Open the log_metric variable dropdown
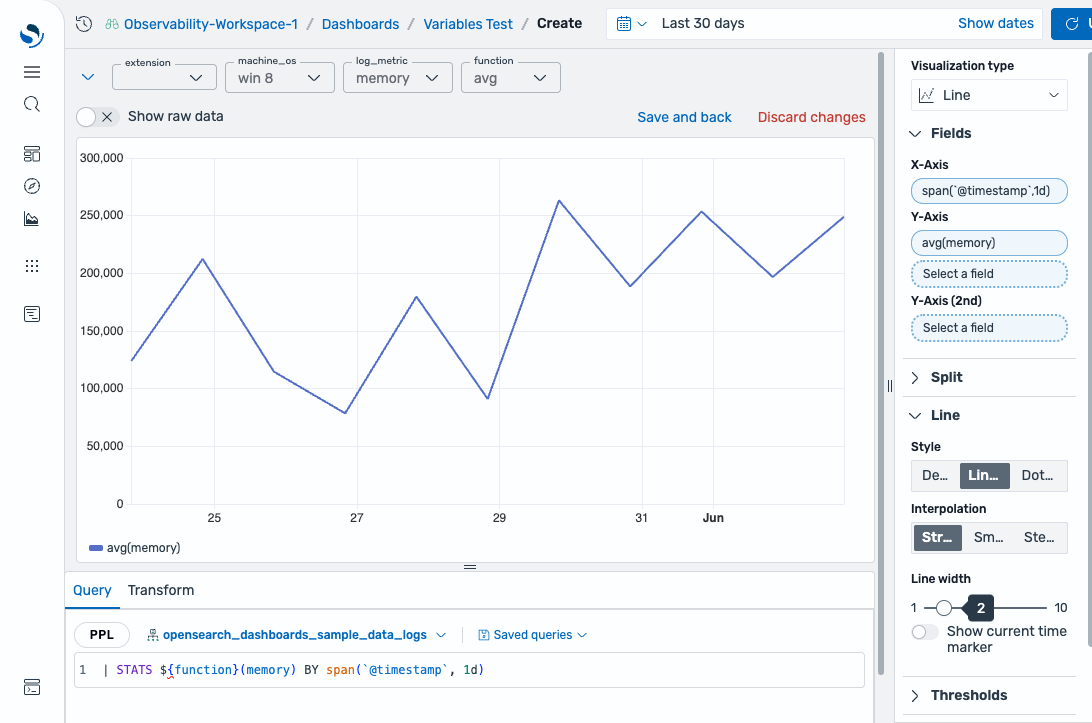The width and height of the screenshot is (1092, 723). (398, 77)
